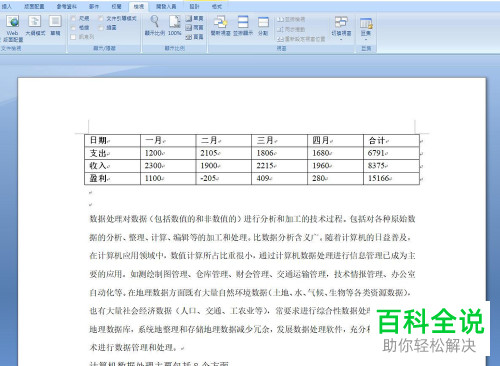Open the Review tab (校閱)
This screenshot has height=366, width=500.
(x=116, y=6)
